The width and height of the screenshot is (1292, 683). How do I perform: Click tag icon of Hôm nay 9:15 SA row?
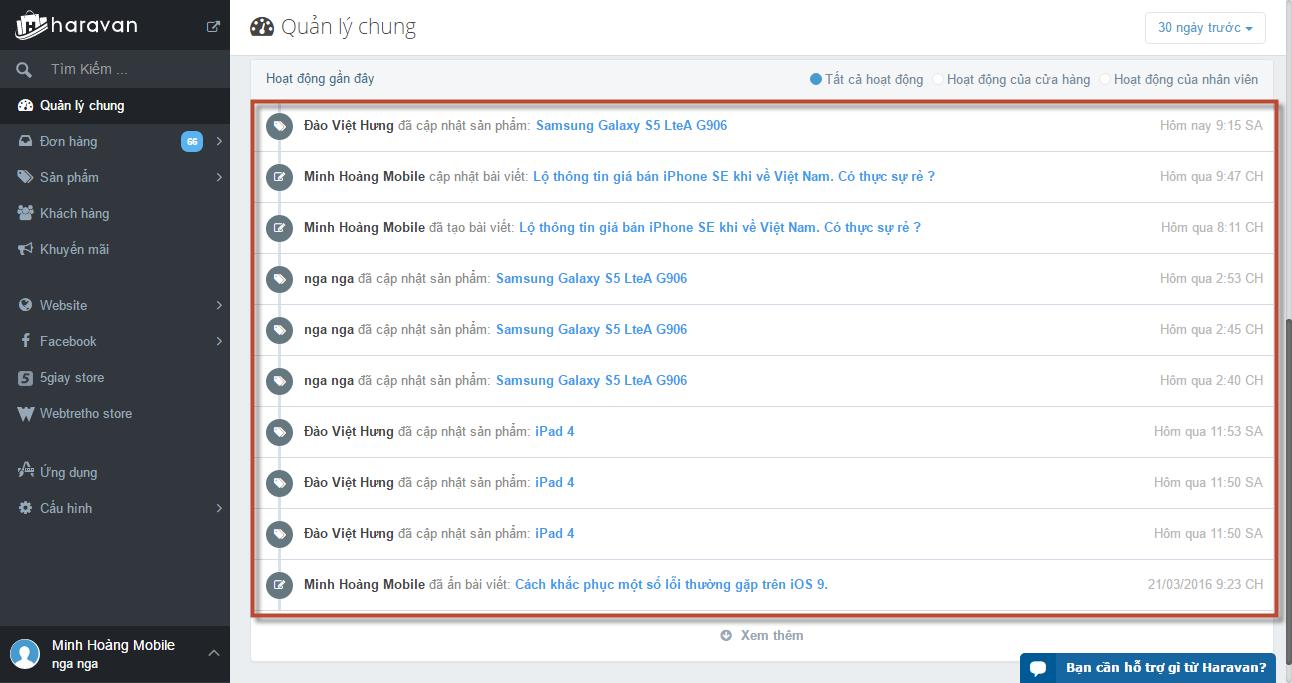tap(280, 126)
